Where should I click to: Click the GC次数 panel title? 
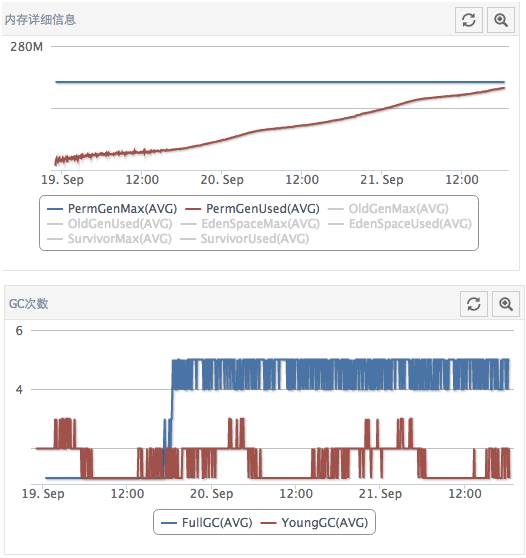pyautogui.click(x=28, y=304)
